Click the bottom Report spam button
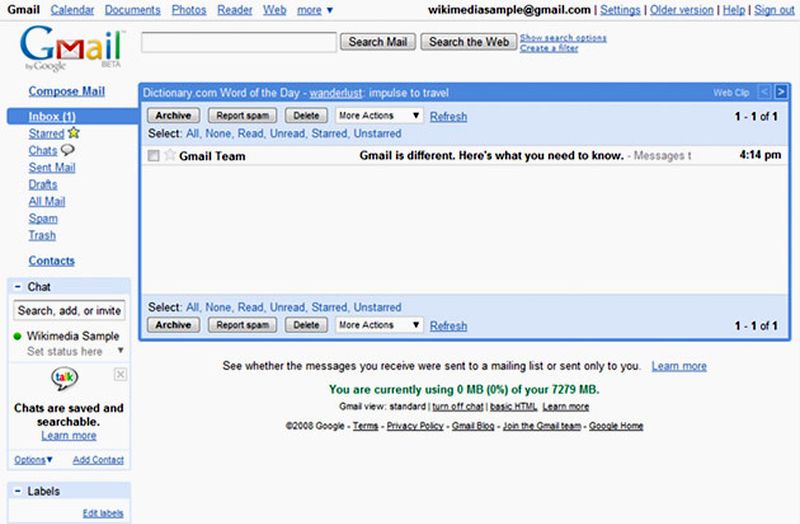This screenshot has width=800, height=524. (242, 325)
